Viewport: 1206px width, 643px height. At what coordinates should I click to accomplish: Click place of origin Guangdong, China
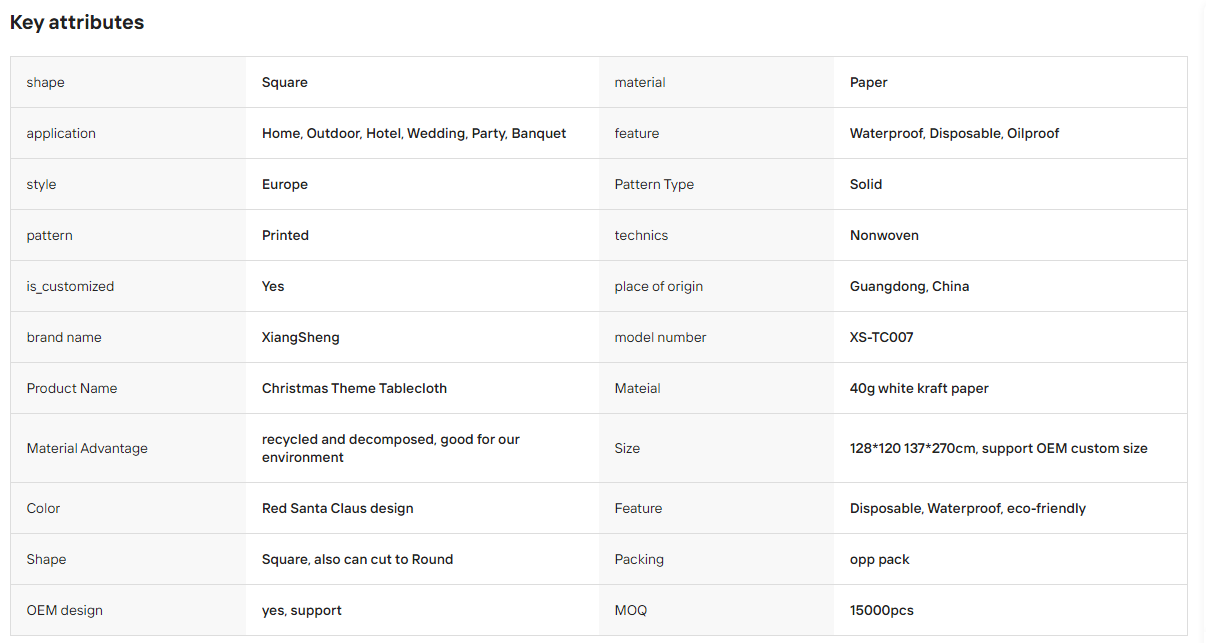coord(909,286)
